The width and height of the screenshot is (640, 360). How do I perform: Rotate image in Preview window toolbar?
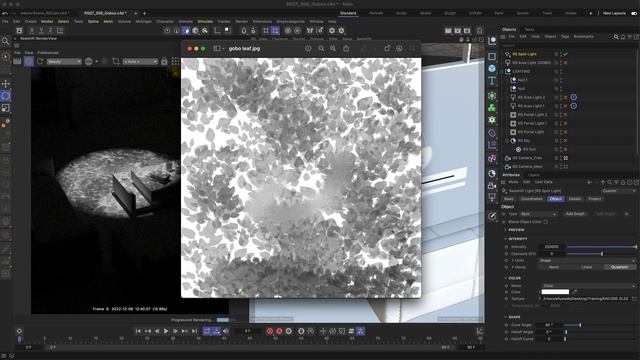pyautogui.click(x=387, y=49)
